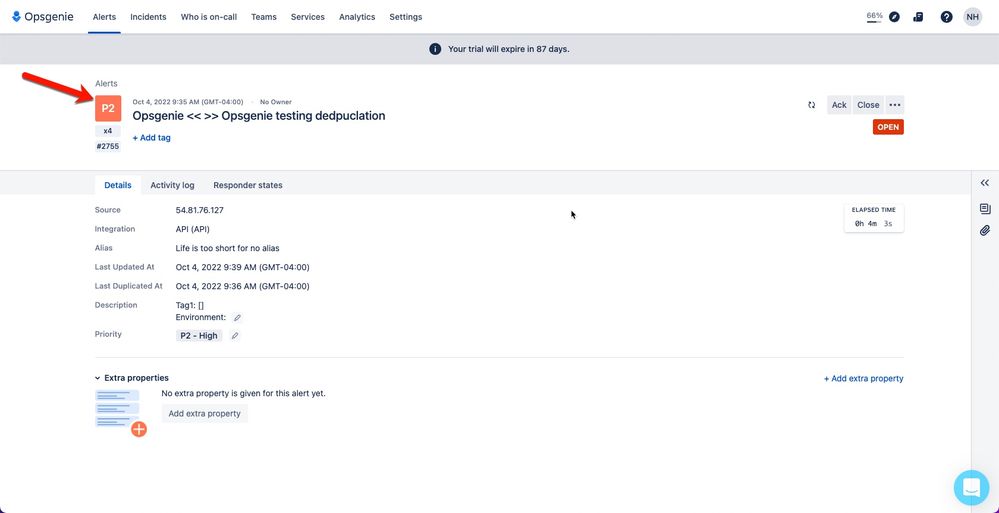Click the source IP 54.81.76.127

pyautogui.click(x=199, y=210)
